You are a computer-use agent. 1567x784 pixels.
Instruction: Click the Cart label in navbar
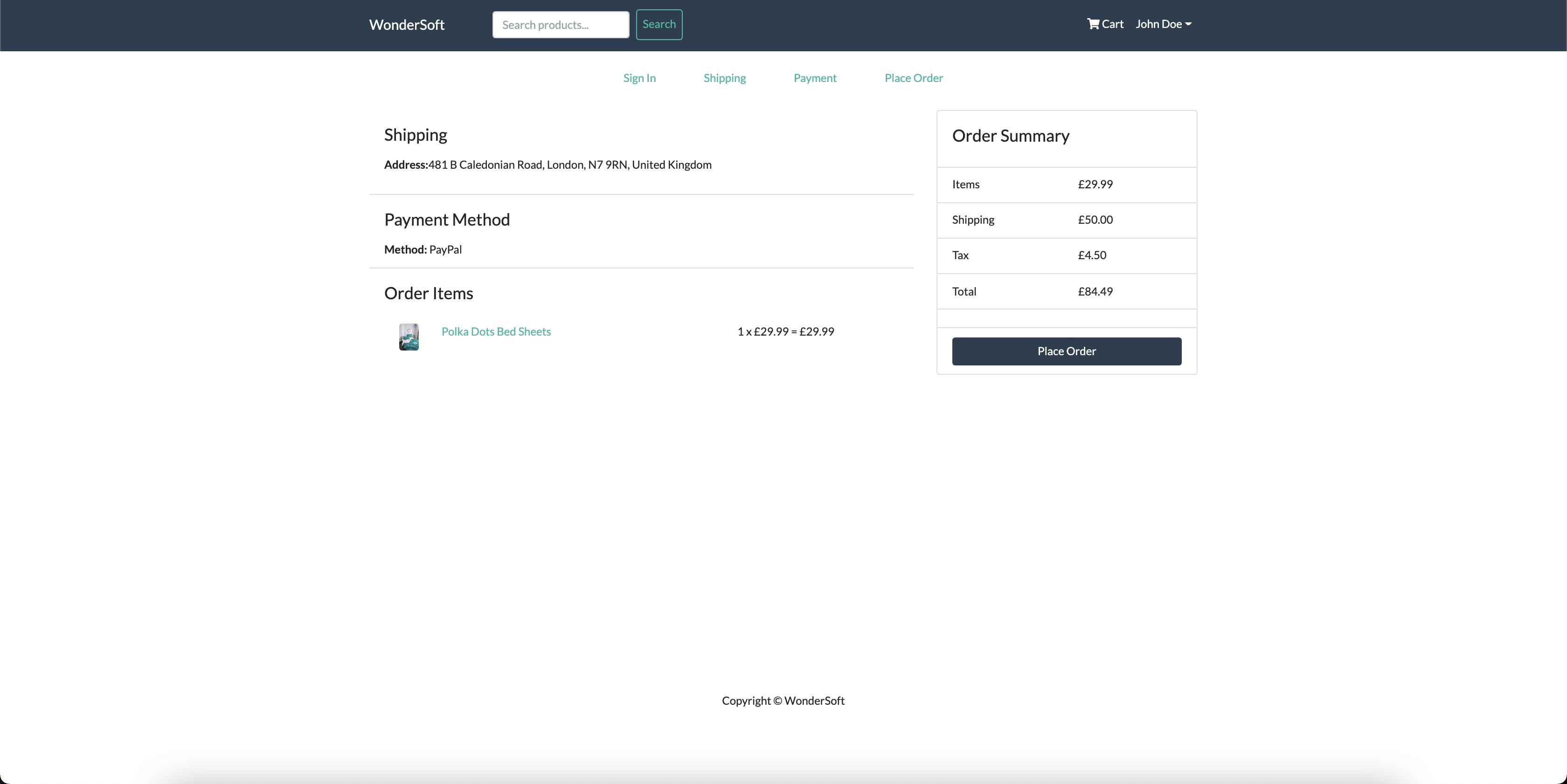point(1113,24)
